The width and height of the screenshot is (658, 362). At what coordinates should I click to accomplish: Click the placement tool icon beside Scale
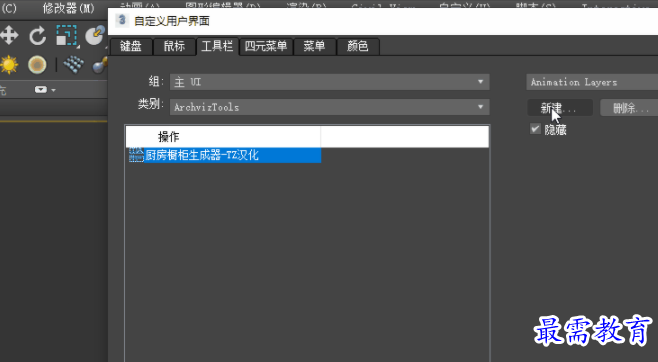pos(95,35)
